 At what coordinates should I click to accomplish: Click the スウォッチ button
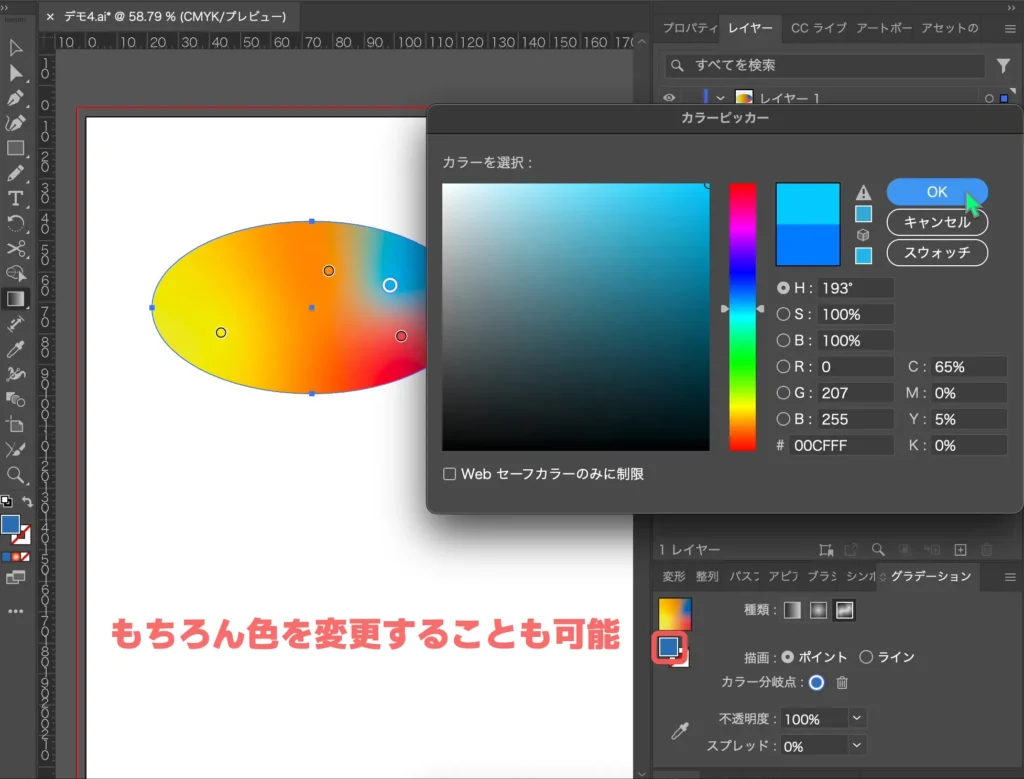pos(937,253)
